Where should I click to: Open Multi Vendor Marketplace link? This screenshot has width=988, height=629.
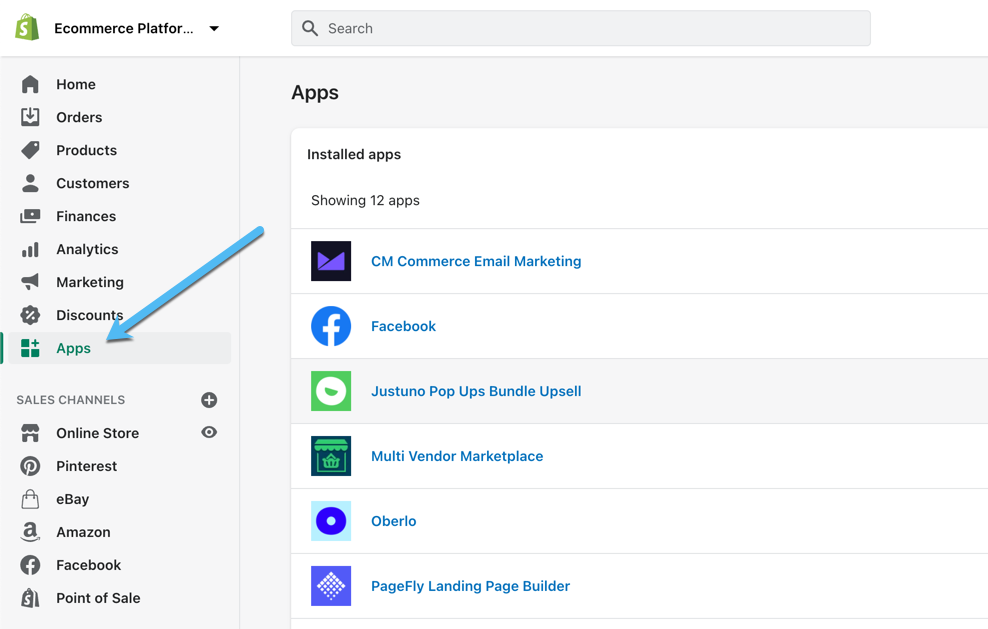click(457, 456)
